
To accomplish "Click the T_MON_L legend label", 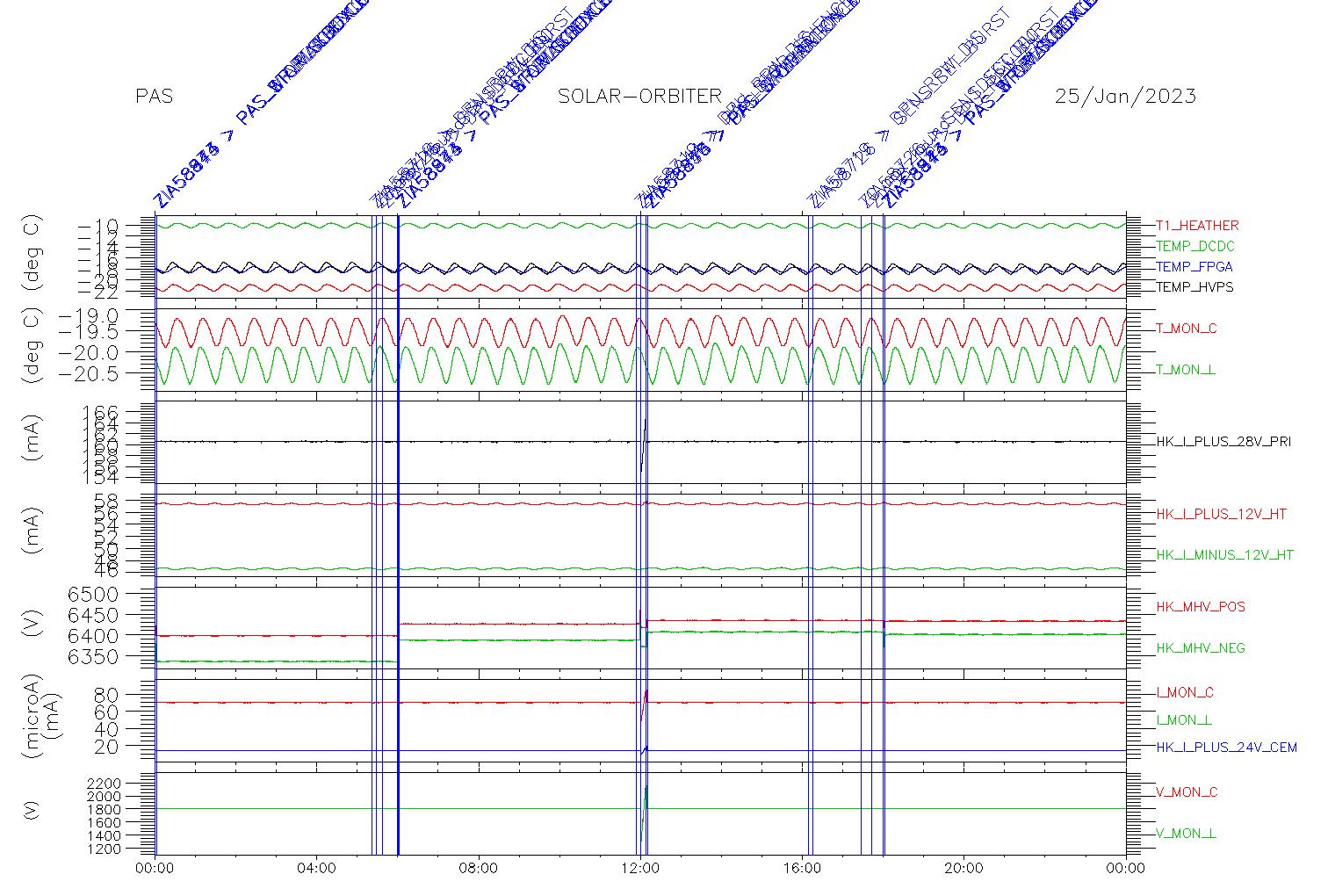I will point(1186,370).
